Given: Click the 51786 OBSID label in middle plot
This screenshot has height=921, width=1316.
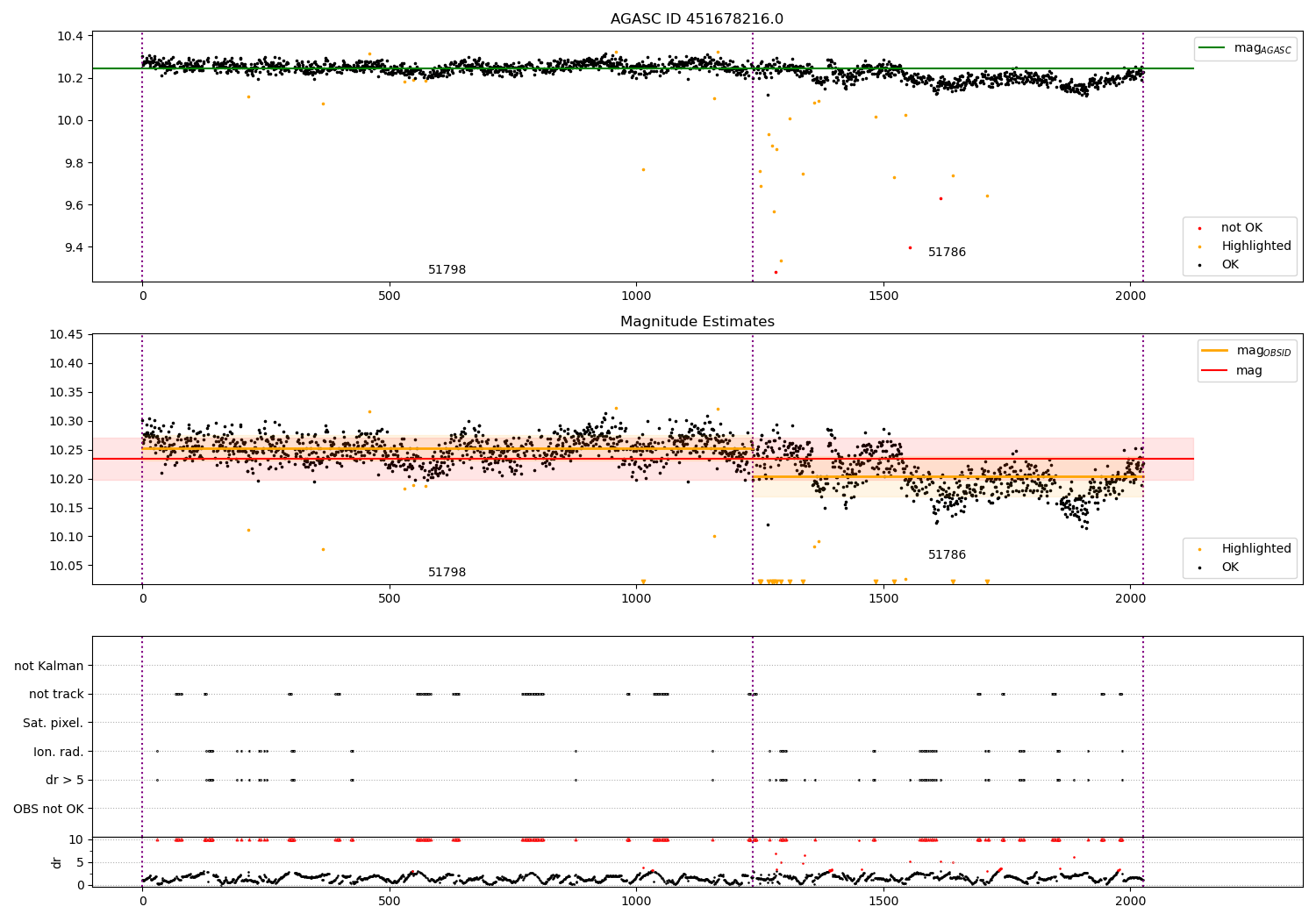Looking at the screenshot, I should (x=947, y=555).
